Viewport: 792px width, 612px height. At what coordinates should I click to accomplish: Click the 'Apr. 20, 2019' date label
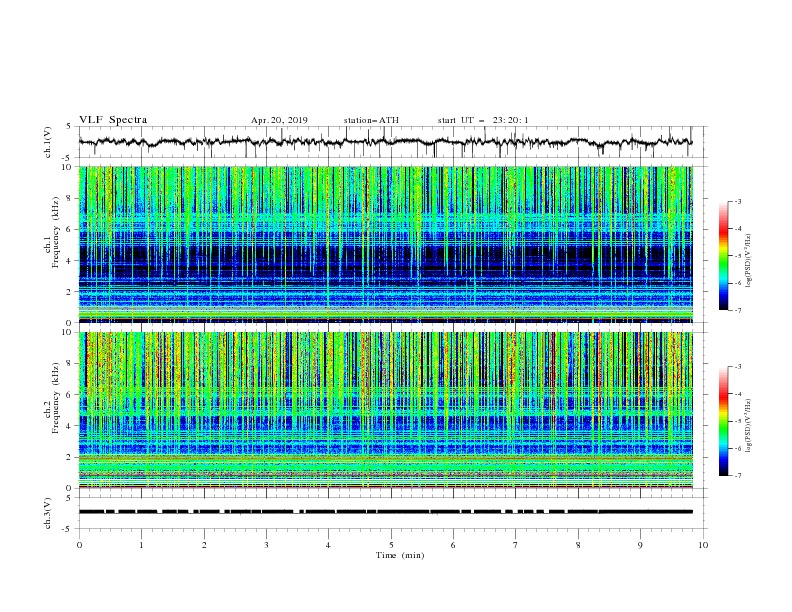[x=279, y=120]
